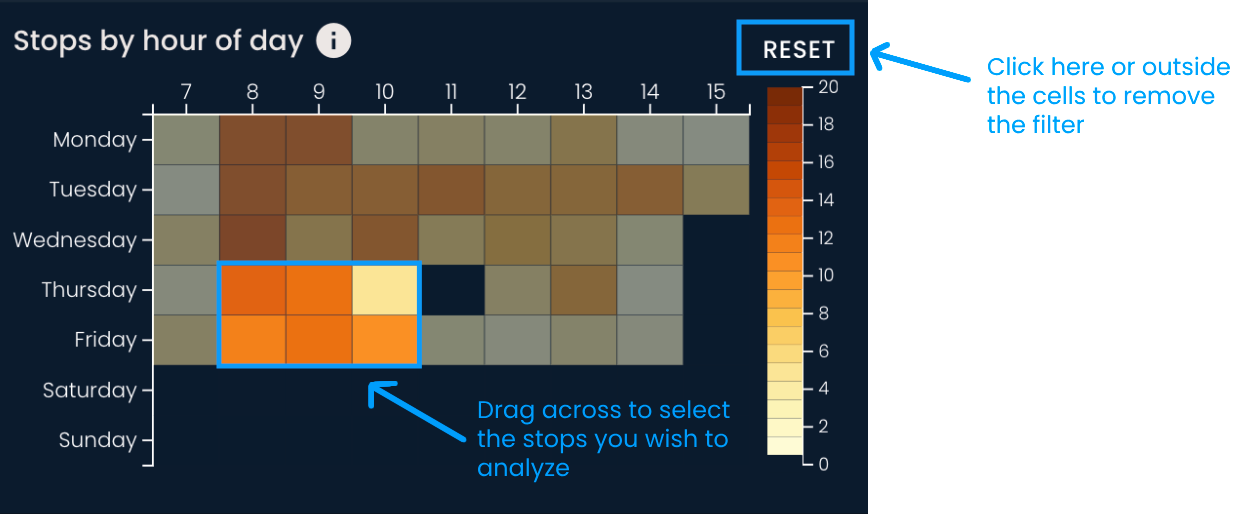The image size is (1251, 514).
Task: Click the Wednesday 8 o'clock cell
Action: [253, 240]
